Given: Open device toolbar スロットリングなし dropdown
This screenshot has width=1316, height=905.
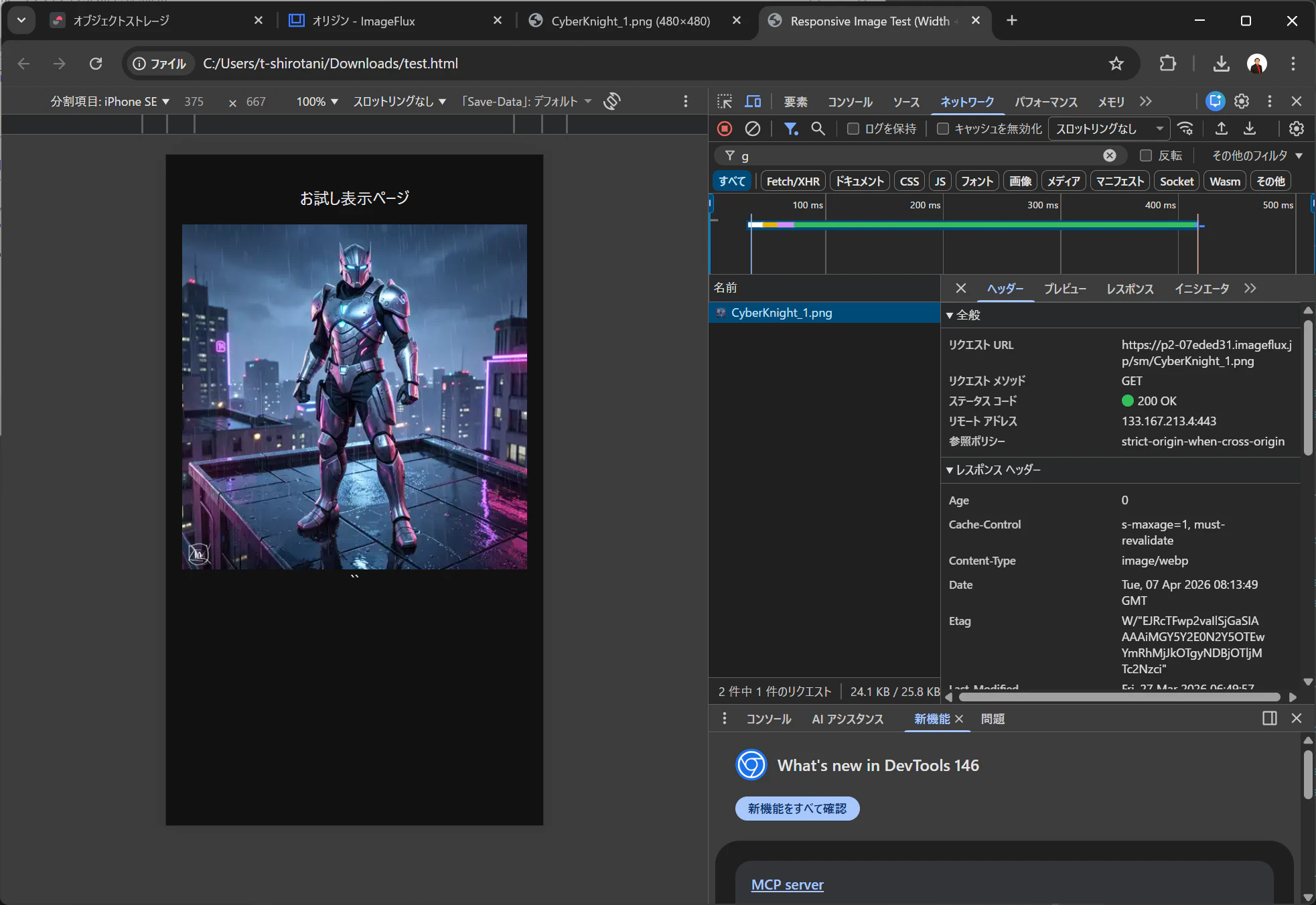Looking at the screenshot, I should [399, 101].
